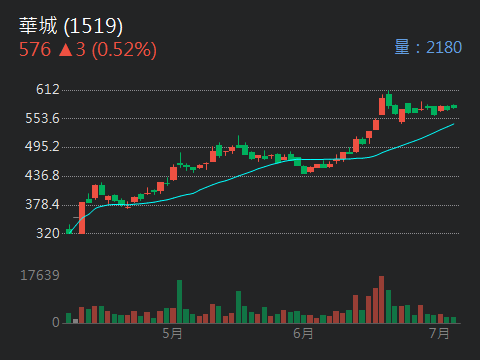Image resolution: width=480 pixels, height=360 pixels.
Task: Click the 17639 volume axis label
Action: pos(40,275)
